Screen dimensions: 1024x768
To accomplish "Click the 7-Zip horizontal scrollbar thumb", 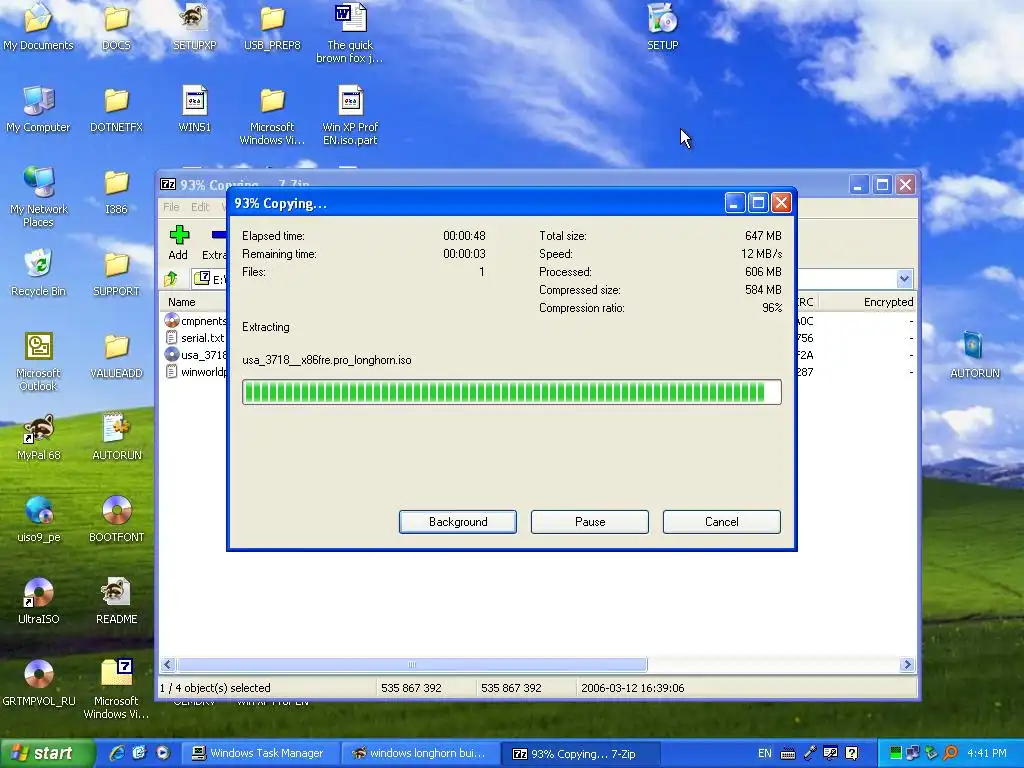I will (x=412, y=665).
